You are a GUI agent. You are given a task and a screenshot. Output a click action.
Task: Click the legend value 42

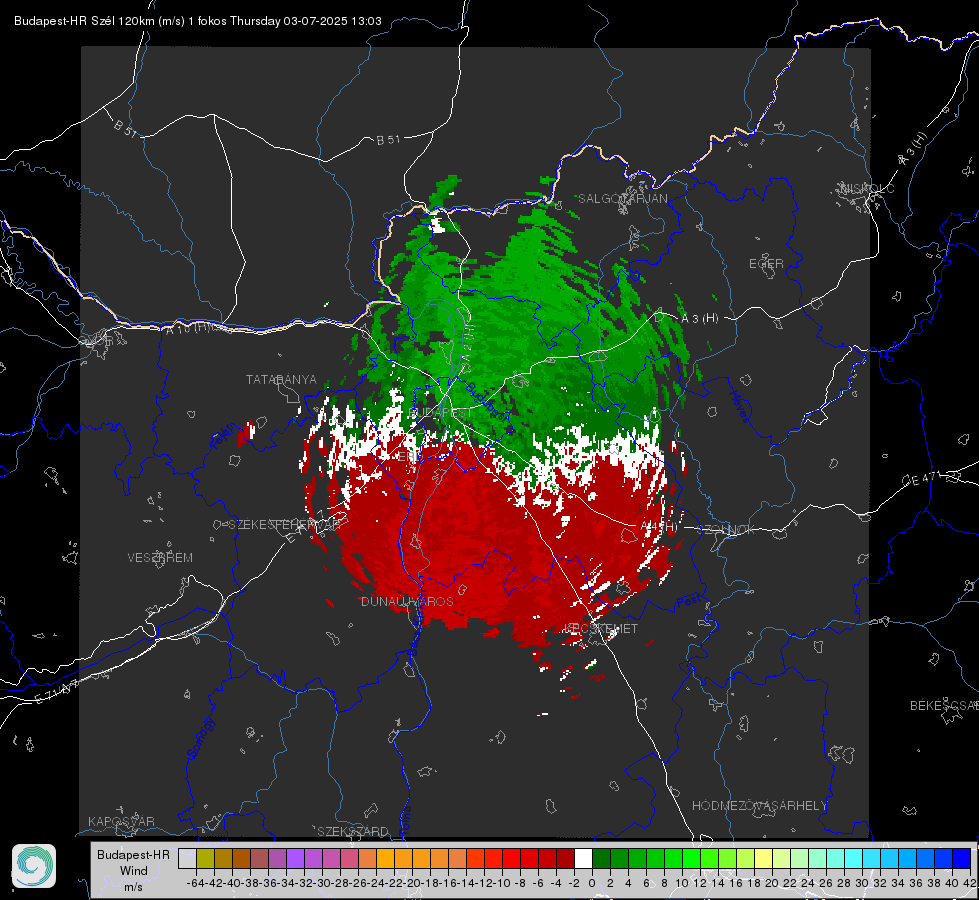click(969, 883)
